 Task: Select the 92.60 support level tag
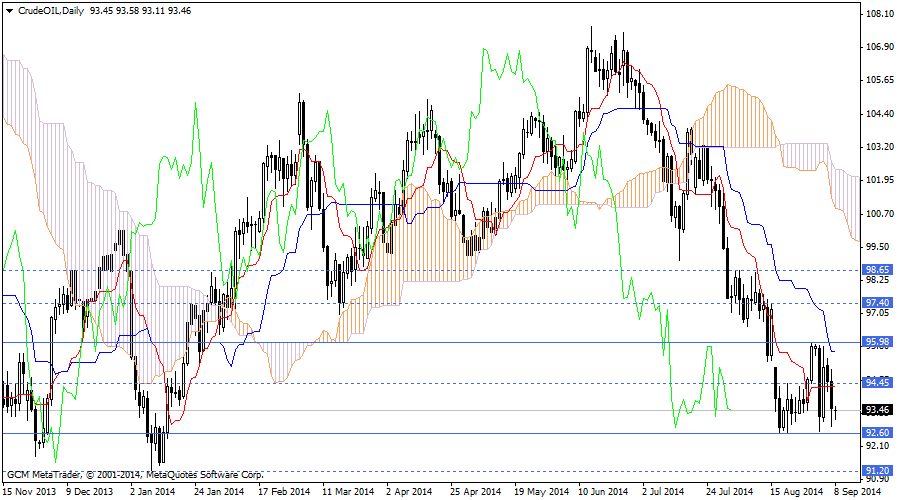tap(877, 432)
